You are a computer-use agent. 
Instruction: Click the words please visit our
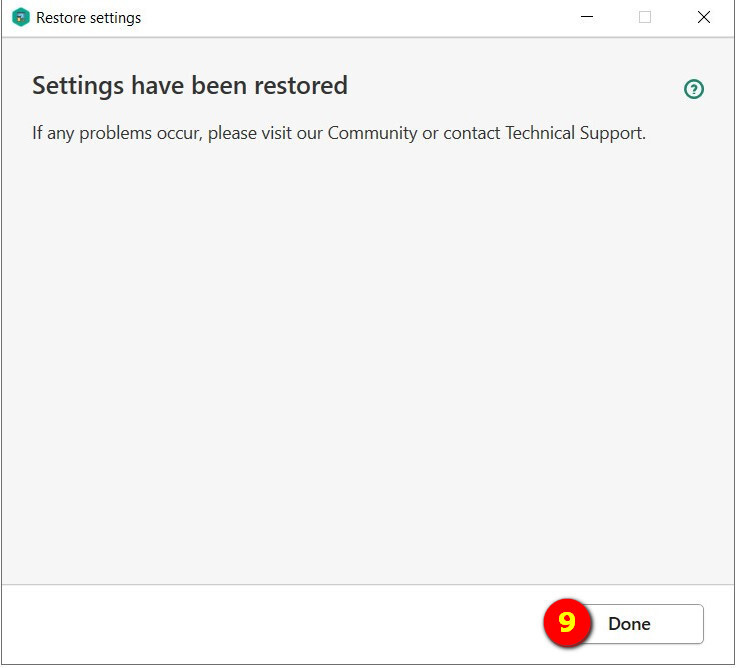(x=265, y=134)
